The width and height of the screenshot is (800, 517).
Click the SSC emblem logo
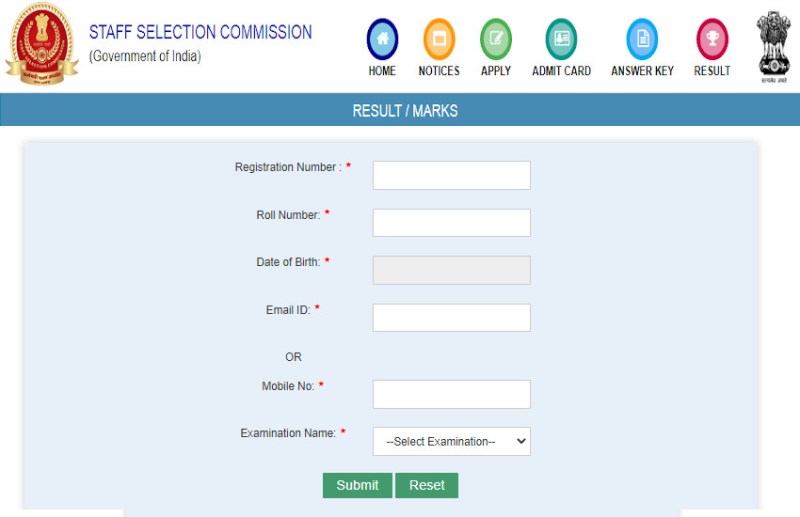[41, 43]
